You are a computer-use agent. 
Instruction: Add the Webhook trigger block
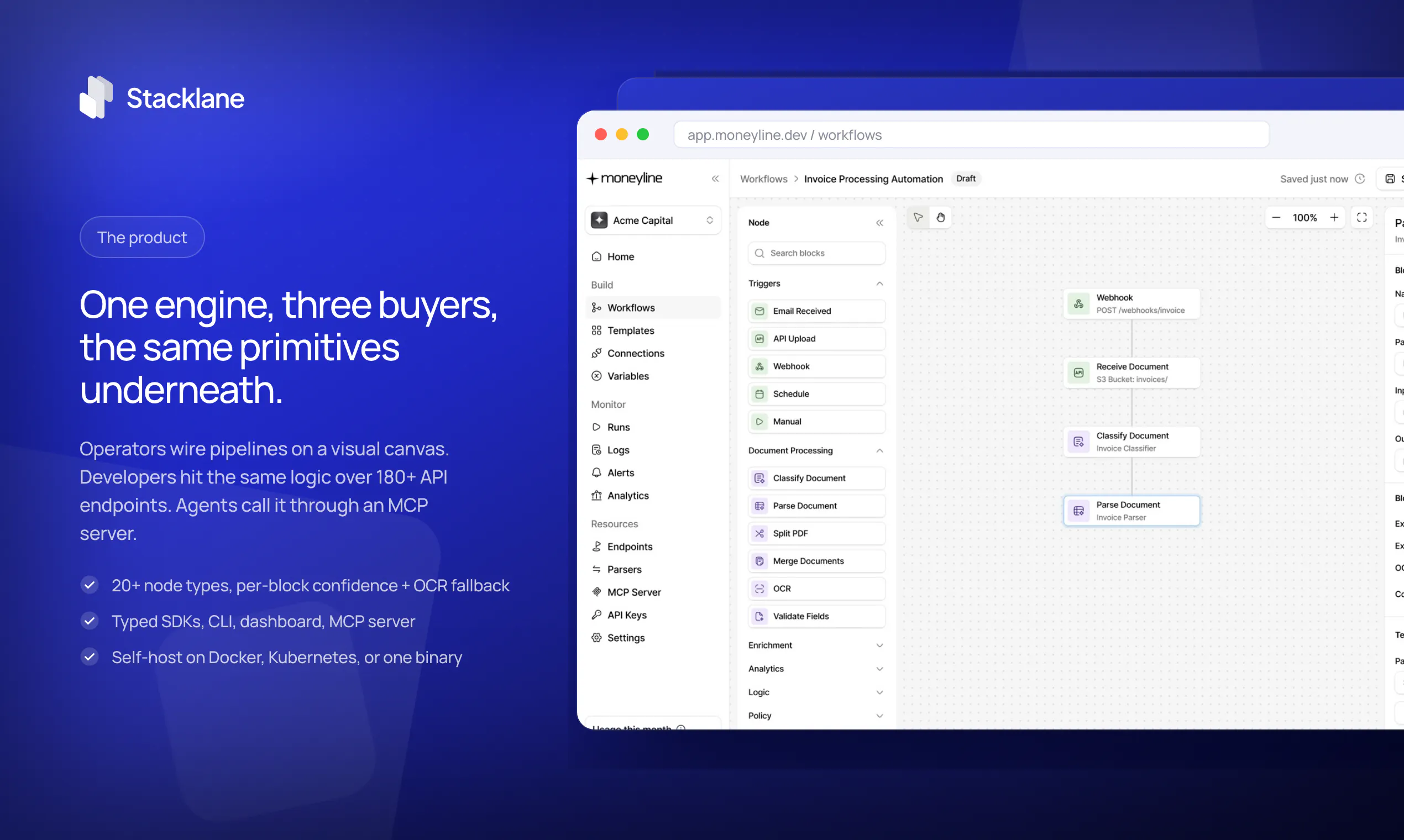click(x=816, y=366)
